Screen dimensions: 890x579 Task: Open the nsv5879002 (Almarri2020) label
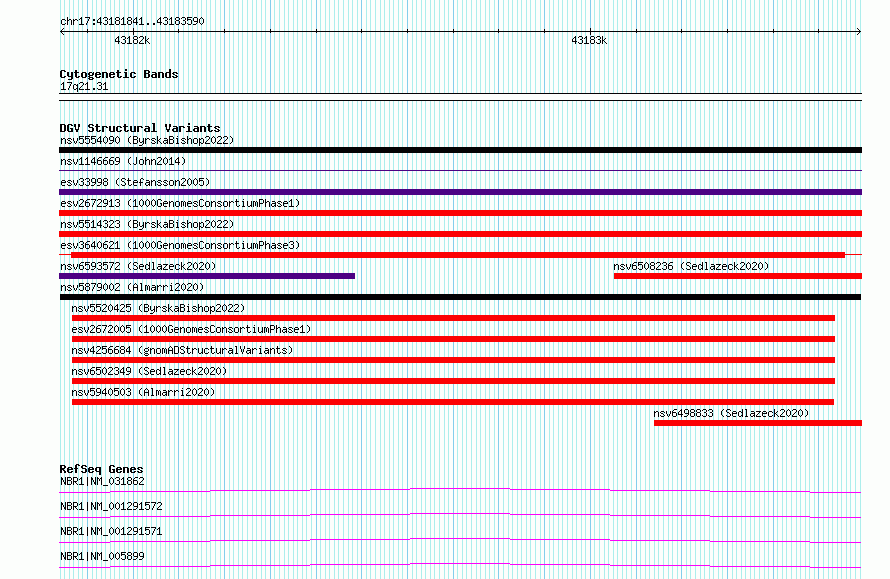(x=132, y=287)
